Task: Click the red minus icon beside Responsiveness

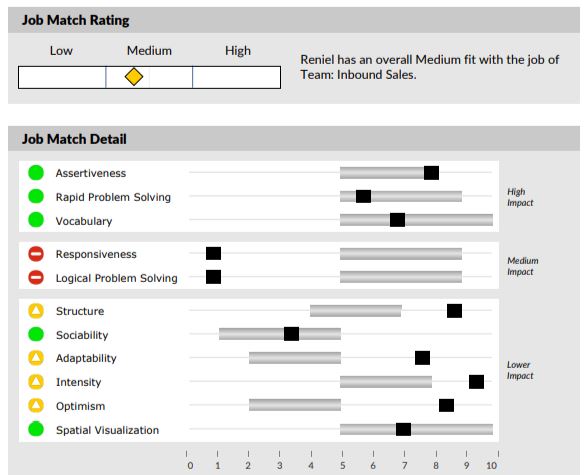Action: coord(36,254)
